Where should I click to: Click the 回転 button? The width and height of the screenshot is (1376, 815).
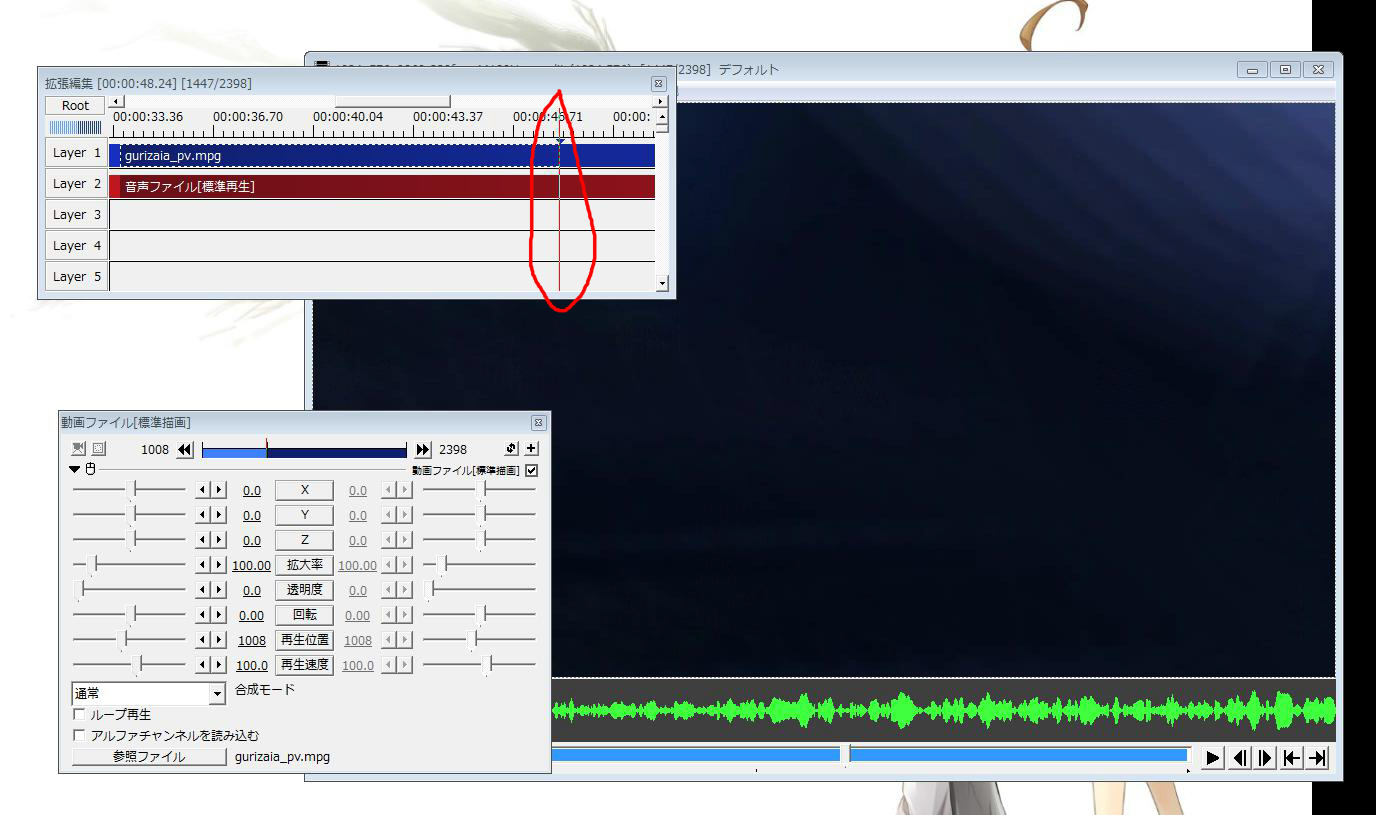point(304,615)
